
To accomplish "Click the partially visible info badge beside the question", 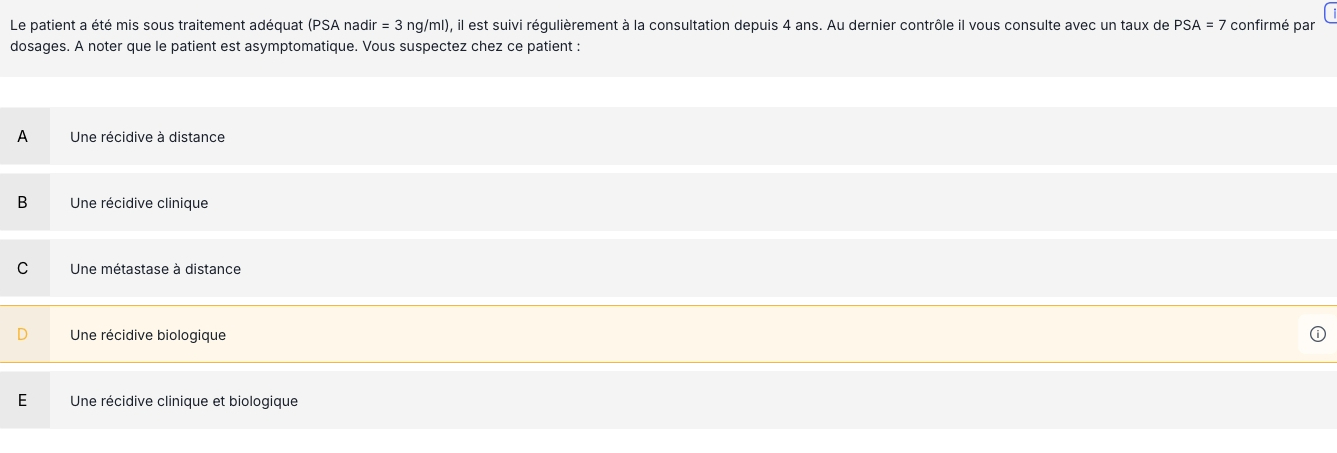I will pyautogui.click(x=1331, y=12).
